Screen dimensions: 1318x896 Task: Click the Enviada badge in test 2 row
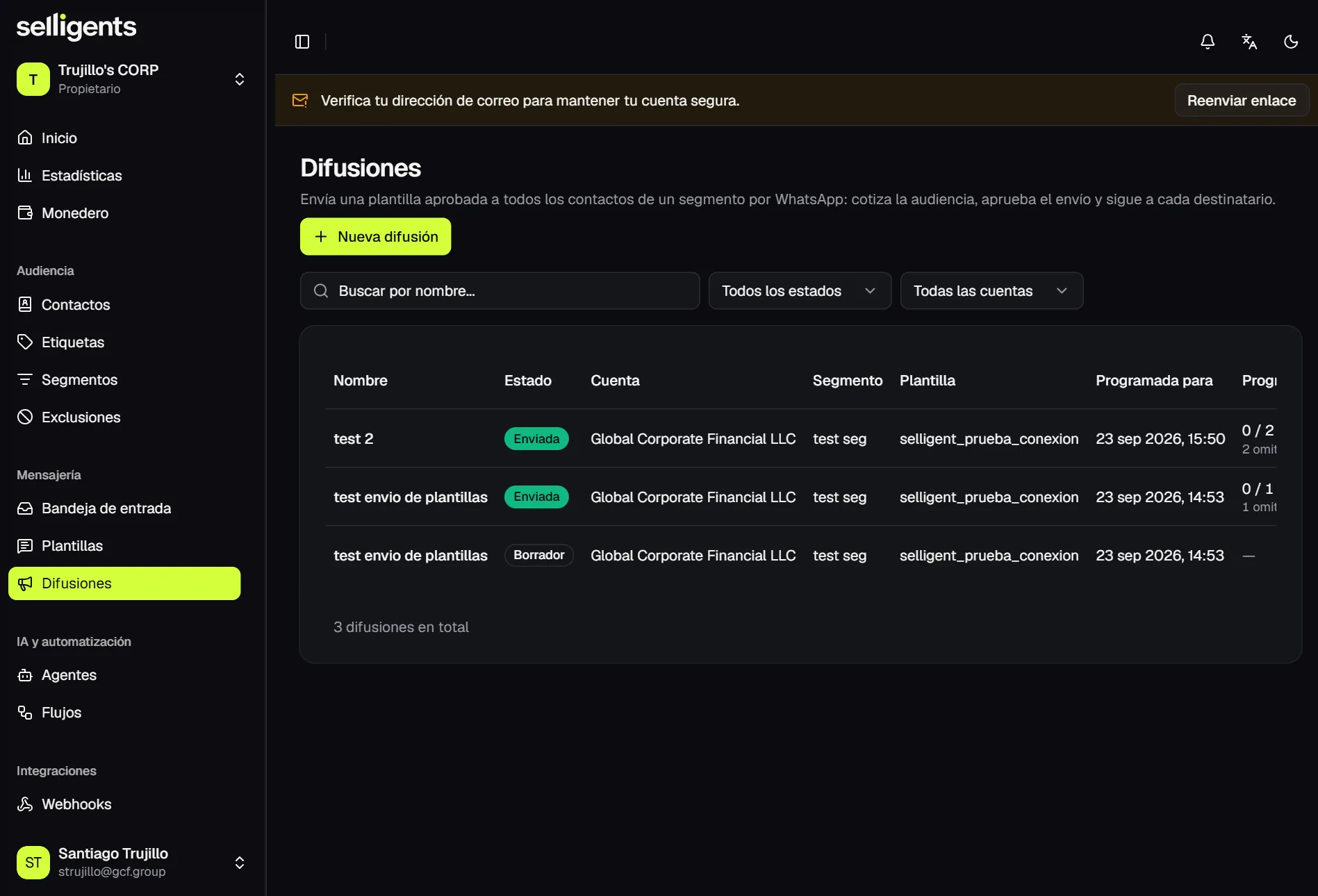click(536, 439)
